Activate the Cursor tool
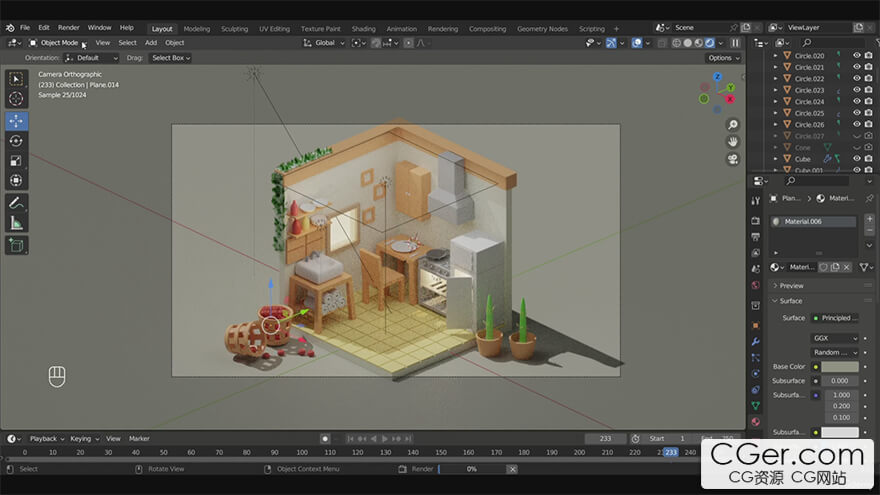 coord(16,99)
